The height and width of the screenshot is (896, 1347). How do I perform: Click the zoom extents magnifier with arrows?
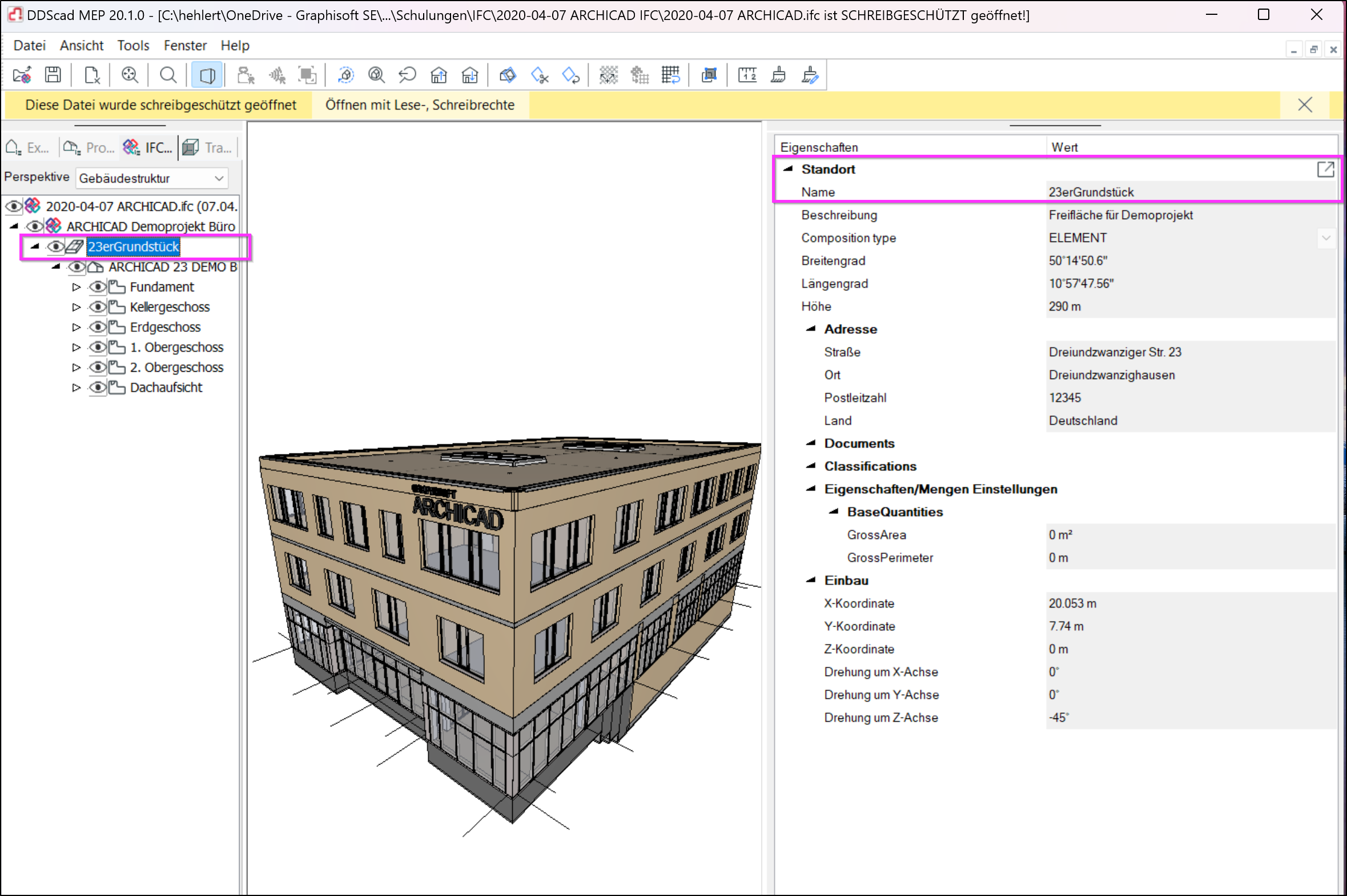pyautogui.click(x=130, y=75)
